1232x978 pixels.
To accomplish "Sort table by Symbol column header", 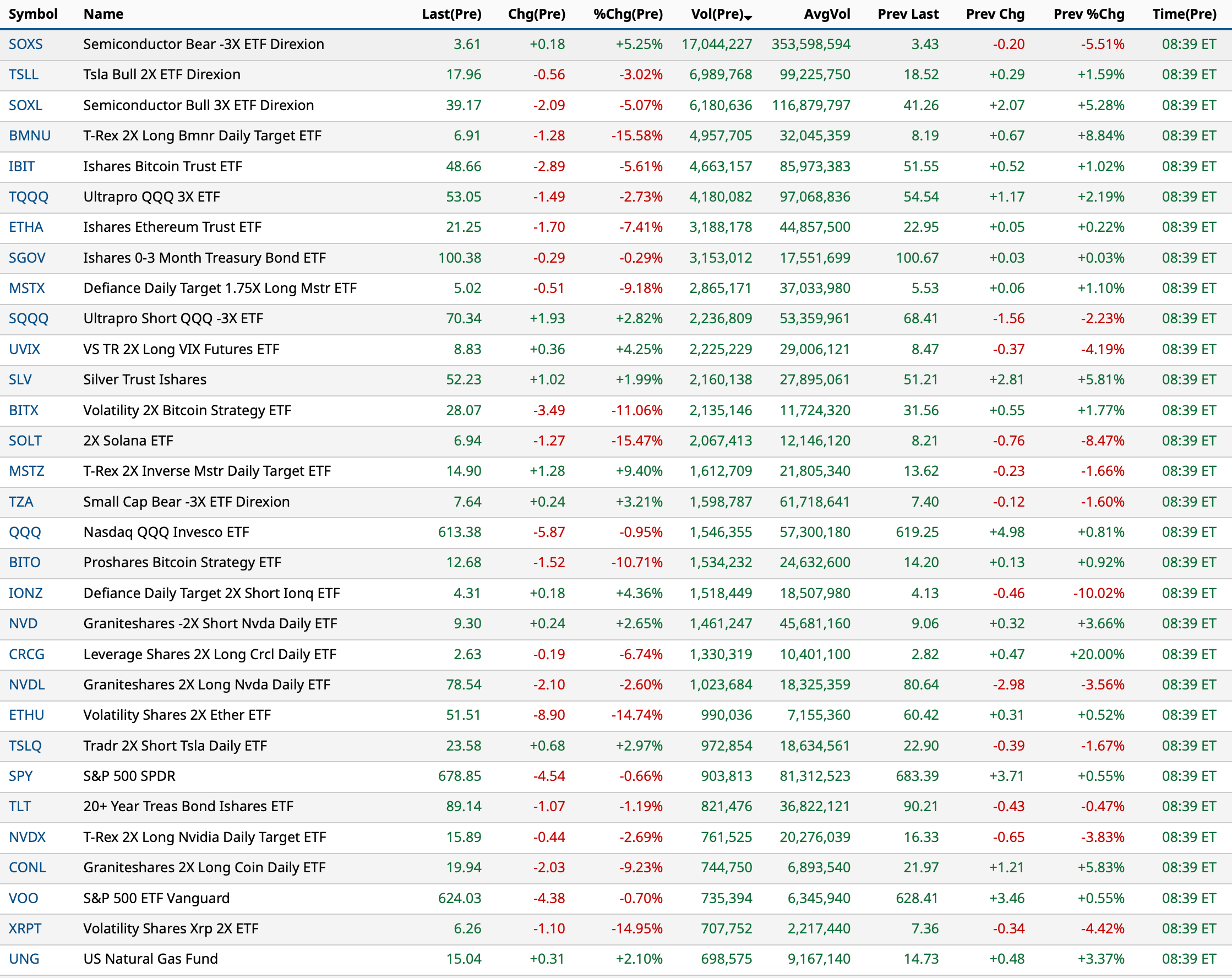I will [33, 14].
